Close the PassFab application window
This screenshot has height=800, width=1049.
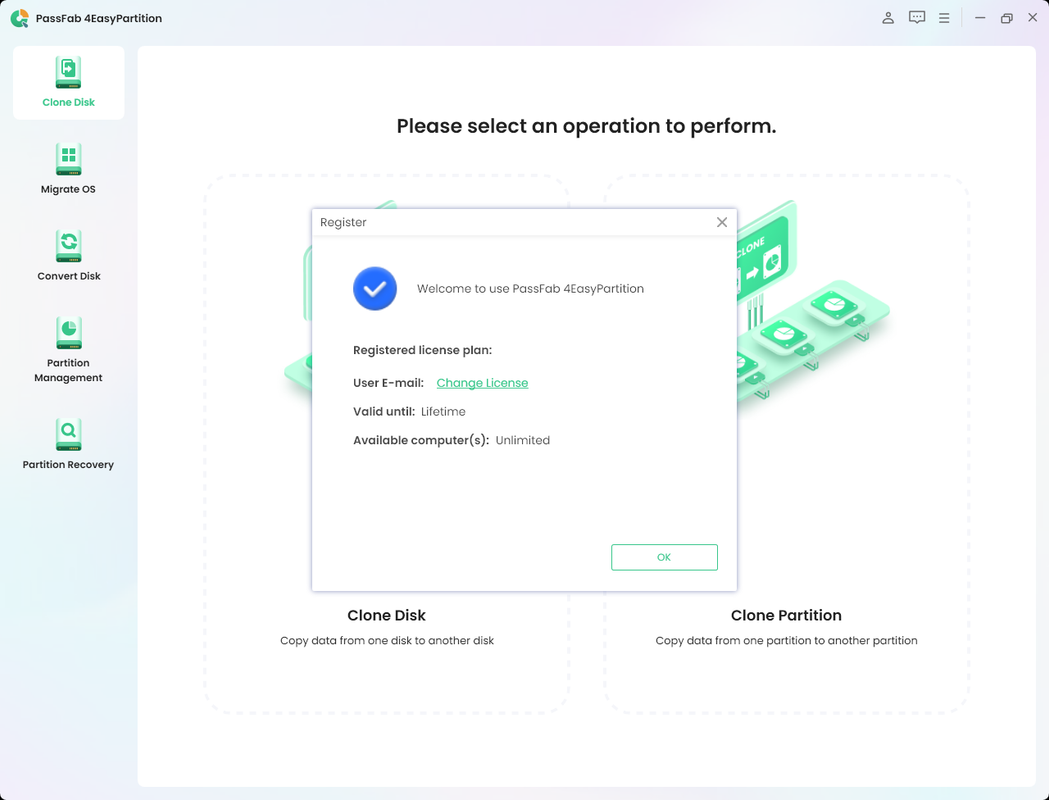[x=1032, y=18]
